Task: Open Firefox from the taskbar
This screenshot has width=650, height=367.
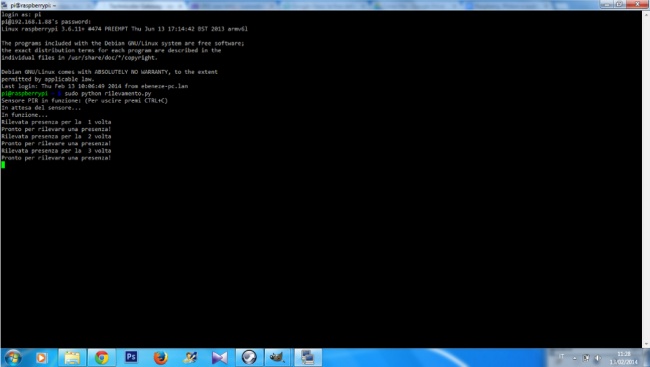Action: (x=160, y=357)
